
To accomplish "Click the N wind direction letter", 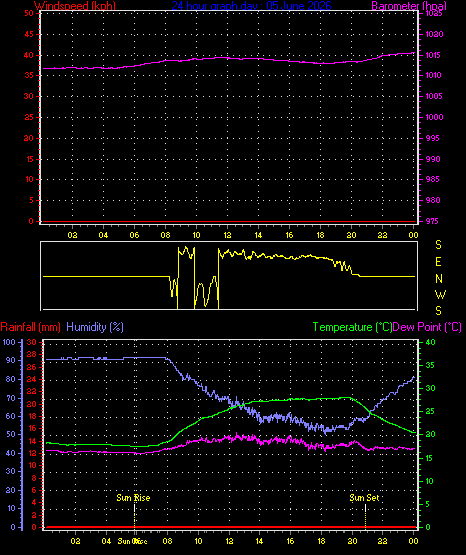I will click(439, 279).
